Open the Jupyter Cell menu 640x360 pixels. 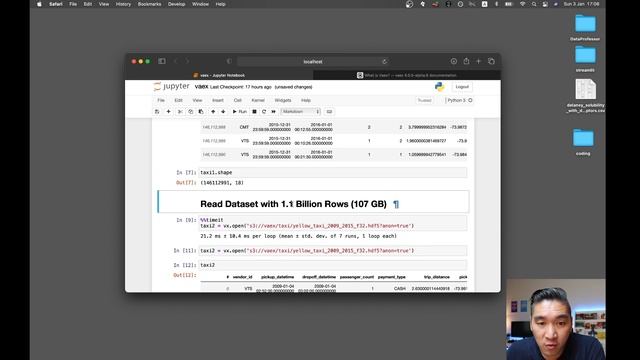point(238,100)
